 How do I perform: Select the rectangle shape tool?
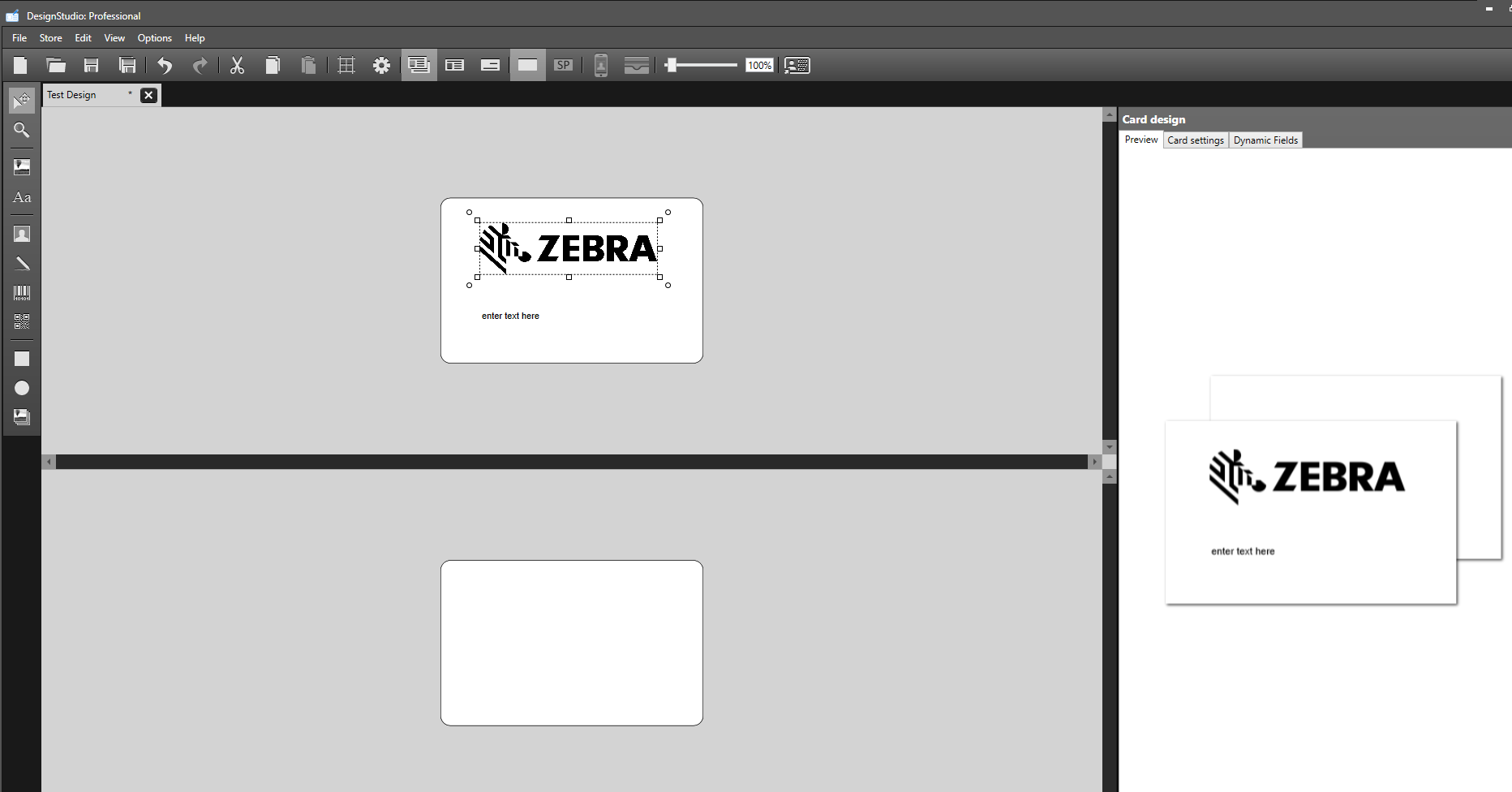(x=22, y=359)
